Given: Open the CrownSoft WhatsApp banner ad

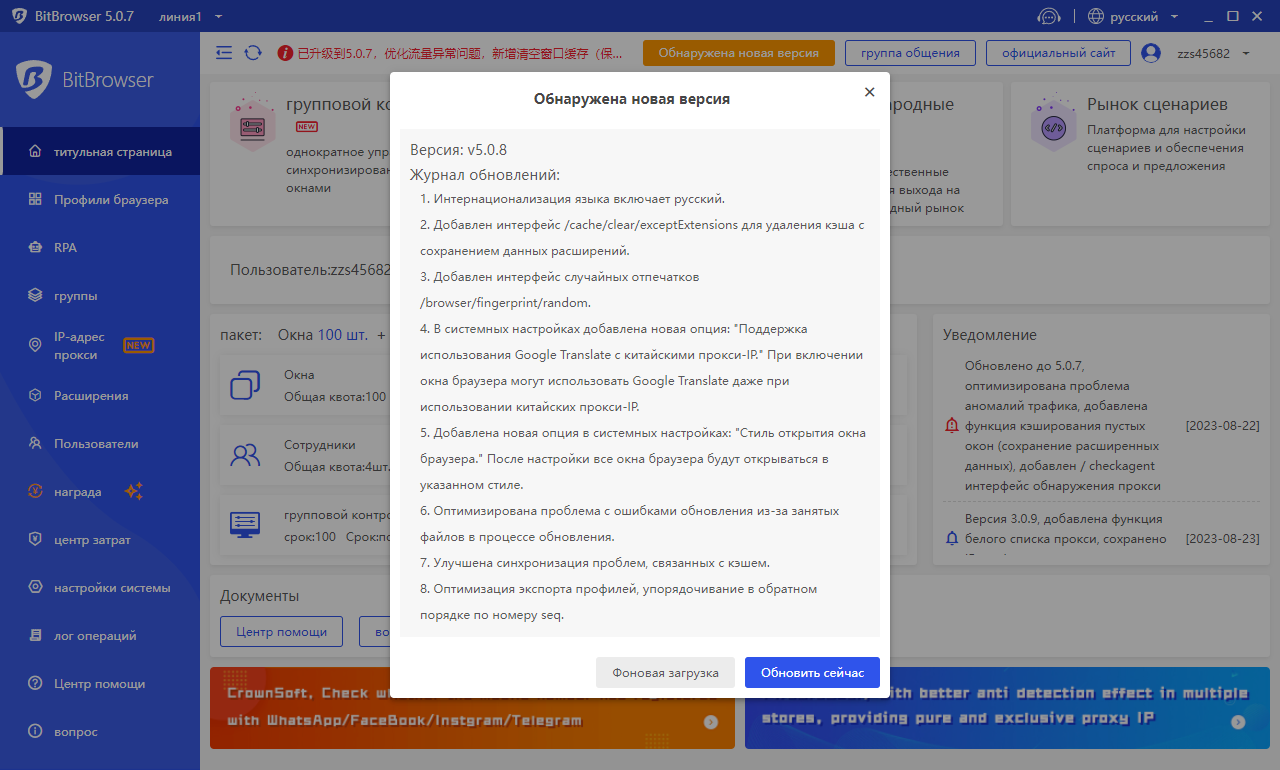Looking at the screenshot, I should pos(472,708).
